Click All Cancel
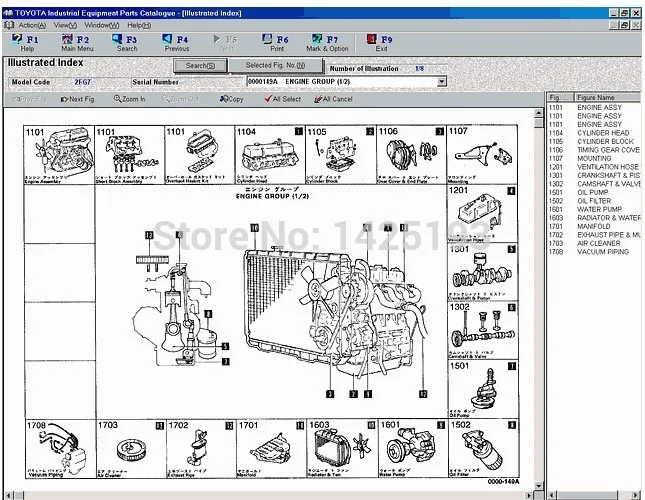This screenshot has width=645, height=500. pos(333,99)
